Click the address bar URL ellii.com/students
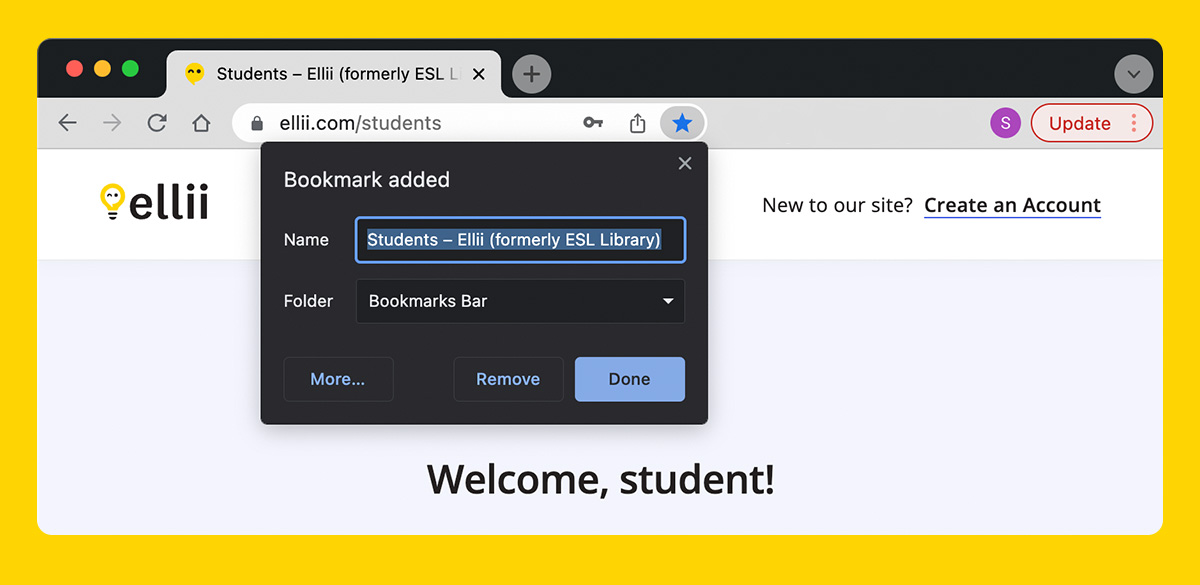 [360, 123]
